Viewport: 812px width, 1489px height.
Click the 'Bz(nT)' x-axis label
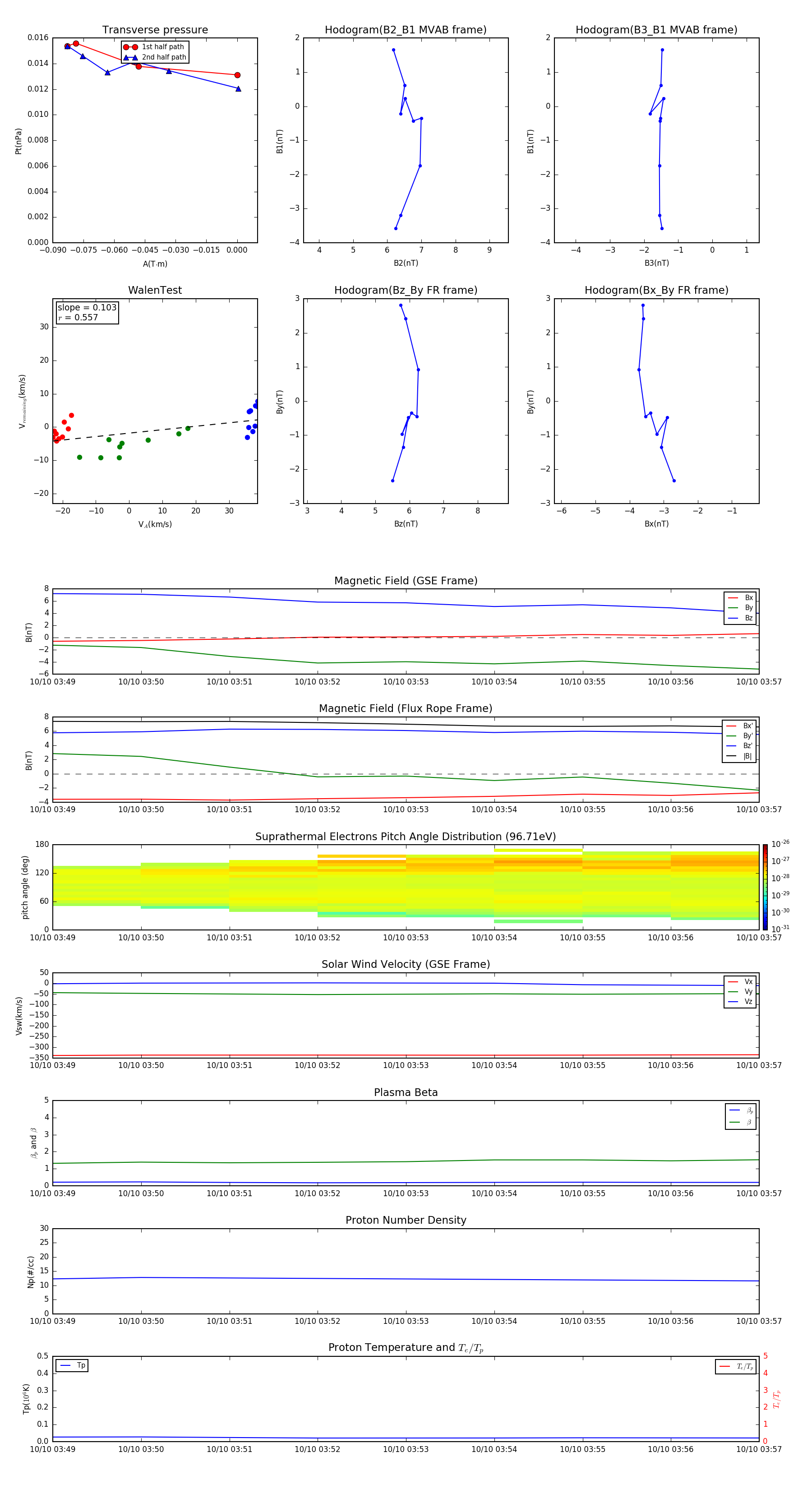pyautogui.click(x=406, y=524)
